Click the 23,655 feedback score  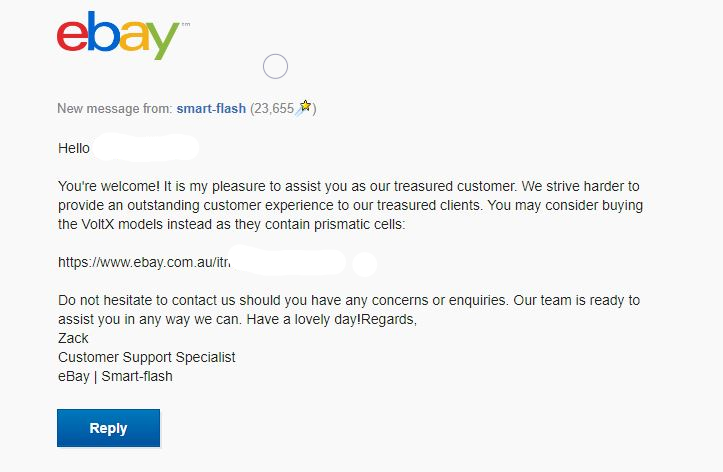(x=271, y=109)
